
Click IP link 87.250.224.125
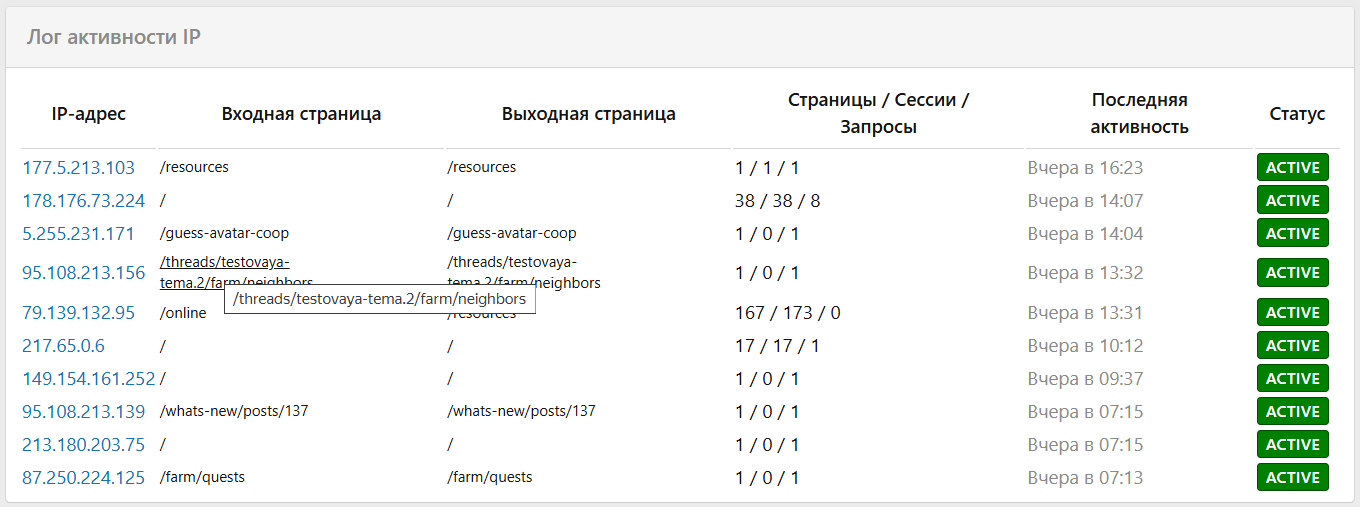(83, 478)
